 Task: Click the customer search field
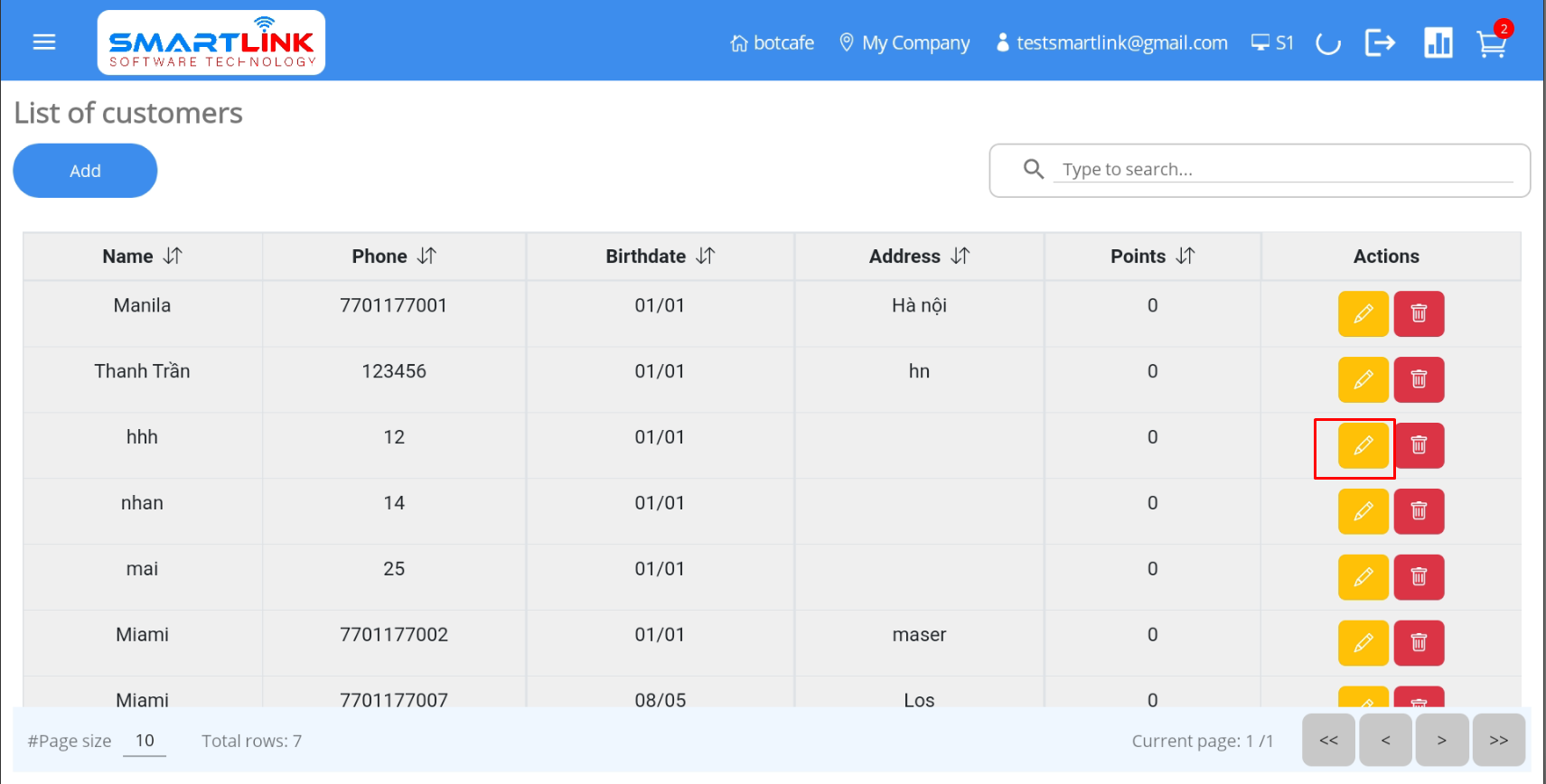click(x=1283, y=170)
